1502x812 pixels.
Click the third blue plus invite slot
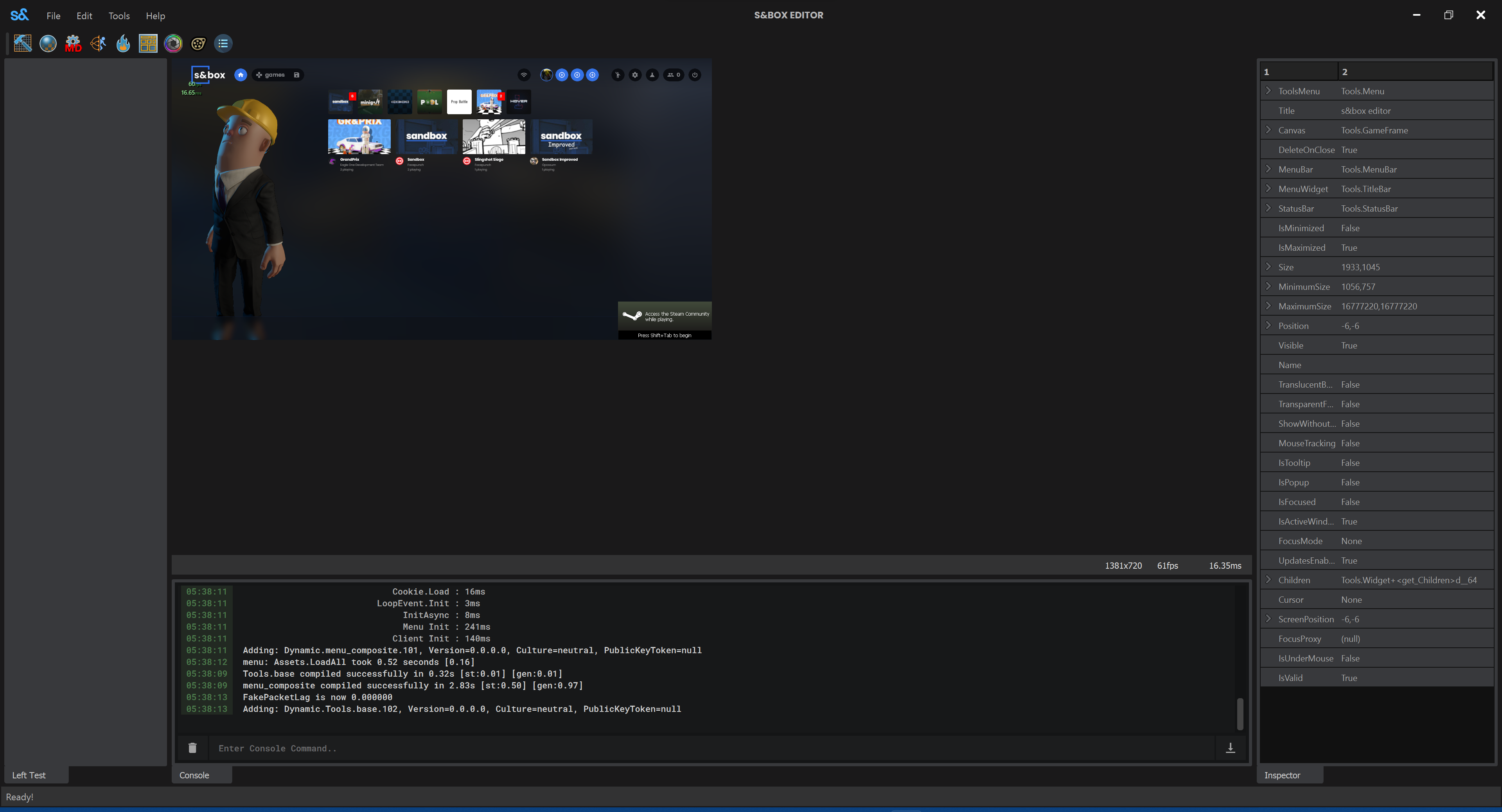593,75
